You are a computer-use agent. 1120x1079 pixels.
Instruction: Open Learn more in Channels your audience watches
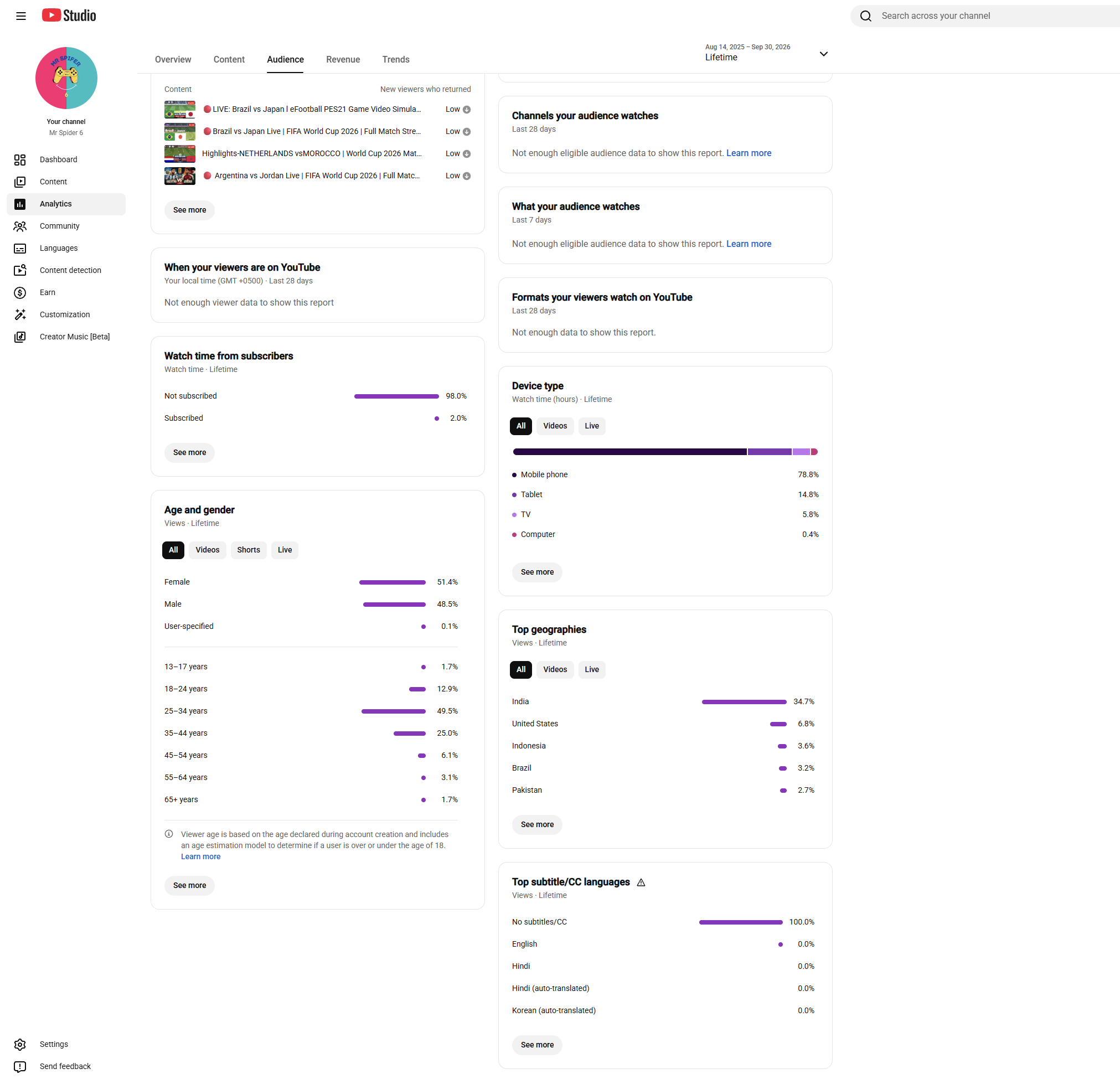[749, 153]
